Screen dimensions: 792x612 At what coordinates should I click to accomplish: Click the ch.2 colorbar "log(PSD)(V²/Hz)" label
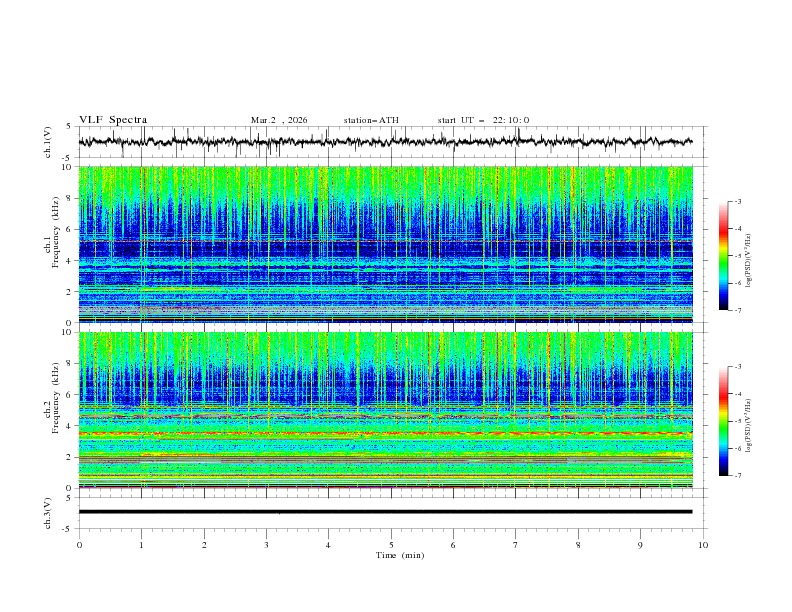[x=749, y=426]
